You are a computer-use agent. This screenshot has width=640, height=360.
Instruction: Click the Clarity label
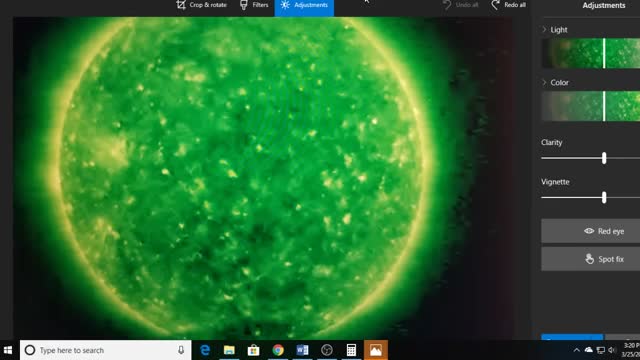pos(551,142)
